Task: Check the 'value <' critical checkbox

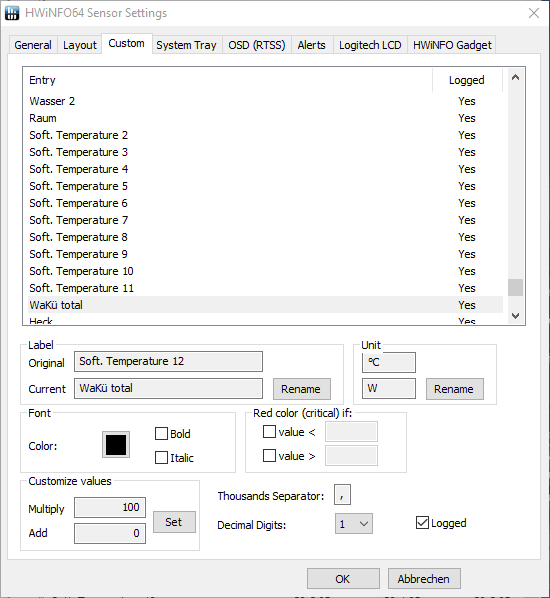Action: pyautogui.click(x=269, y=432)
